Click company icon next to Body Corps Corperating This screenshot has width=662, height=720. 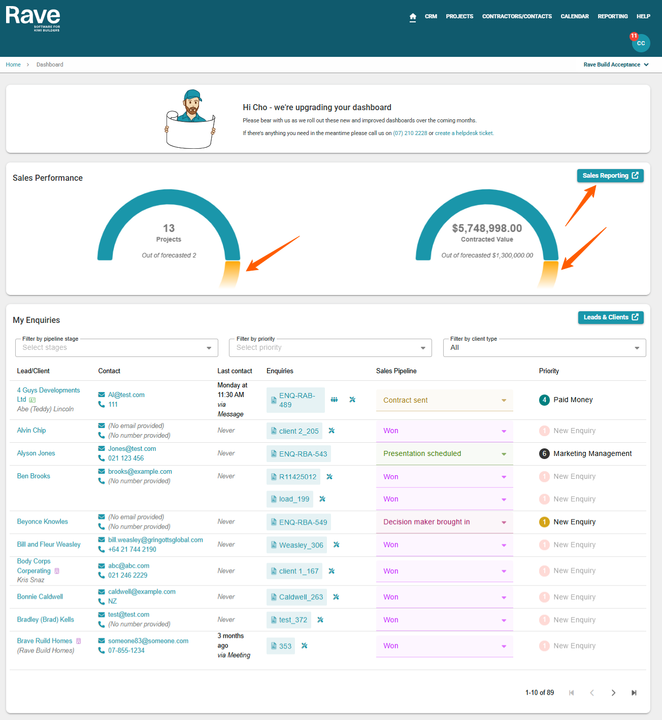click(57, 571)
